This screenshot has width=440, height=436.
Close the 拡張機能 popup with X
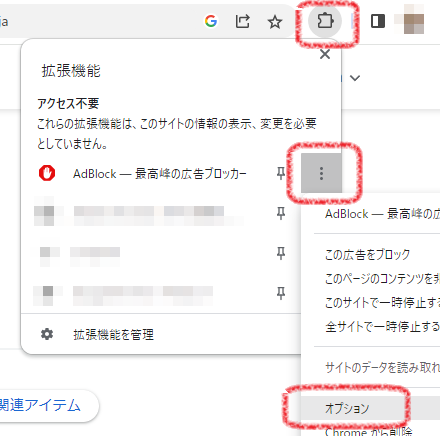tap(325, 54)
